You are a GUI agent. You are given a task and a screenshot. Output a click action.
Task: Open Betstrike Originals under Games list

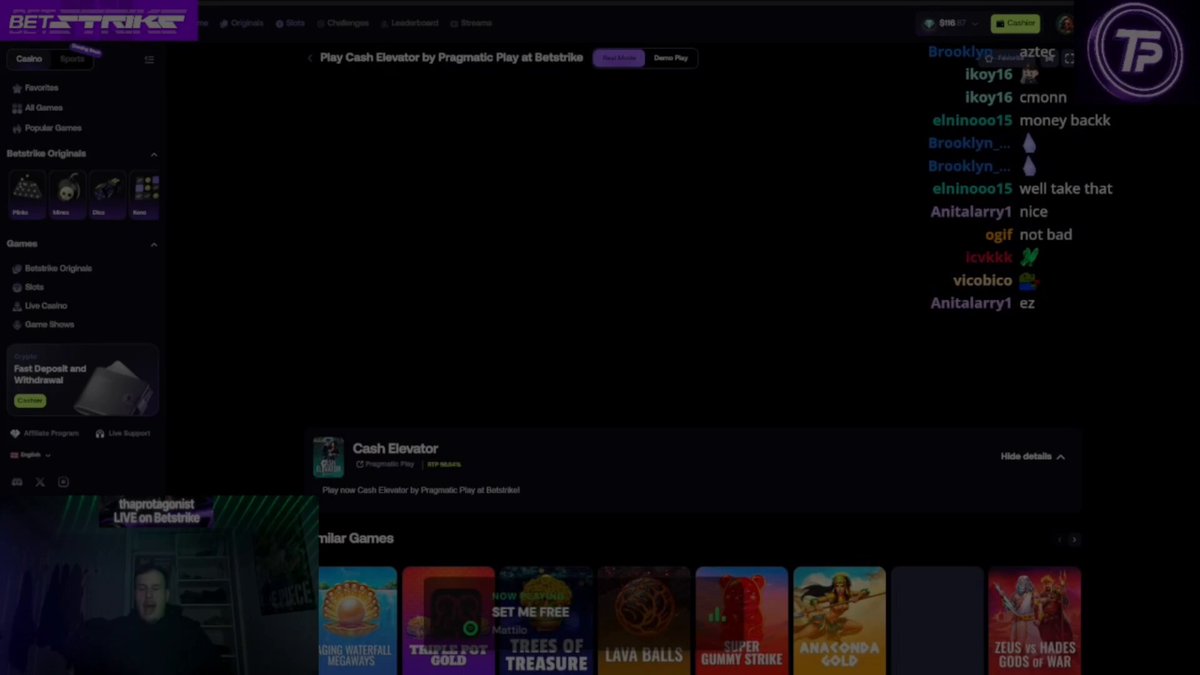[52, 269]
